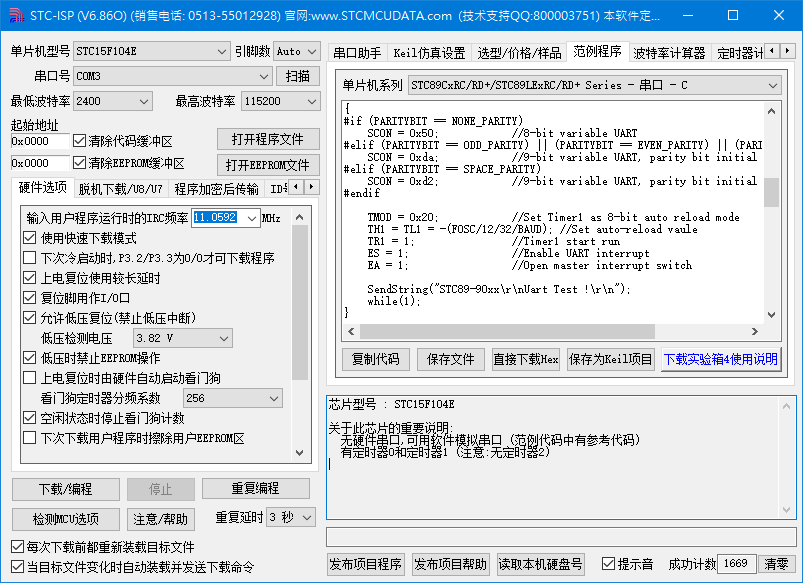Click the 重复编程 button
Image resolution: width=803 pixels, height=583 pixels.
[256, 488]
